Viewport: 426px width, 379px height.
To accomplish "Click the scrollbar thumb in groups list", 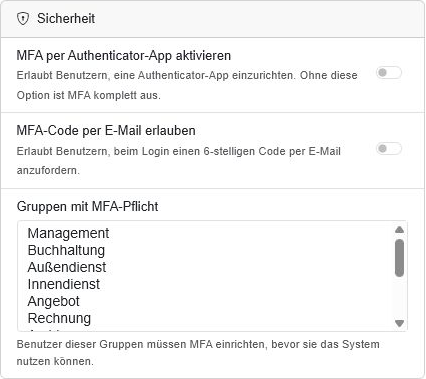I will [399, 258].
